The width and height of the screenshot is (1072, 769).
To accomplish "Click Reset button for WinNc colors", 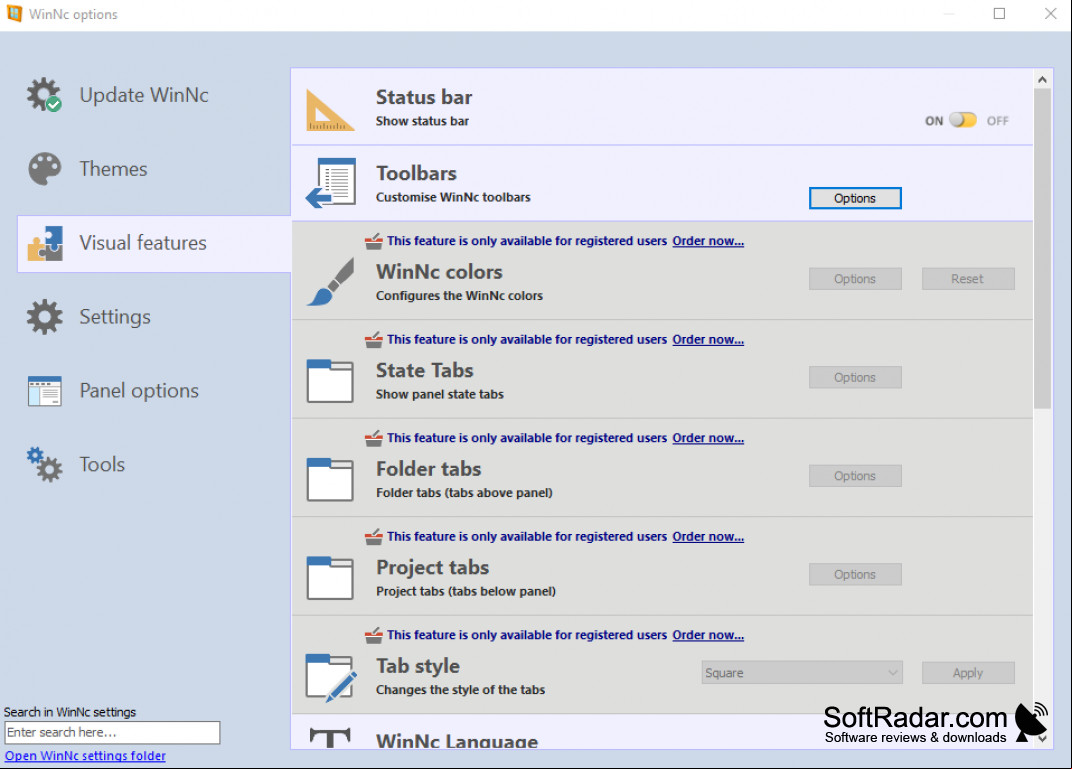I will click(x=967, y=279).
